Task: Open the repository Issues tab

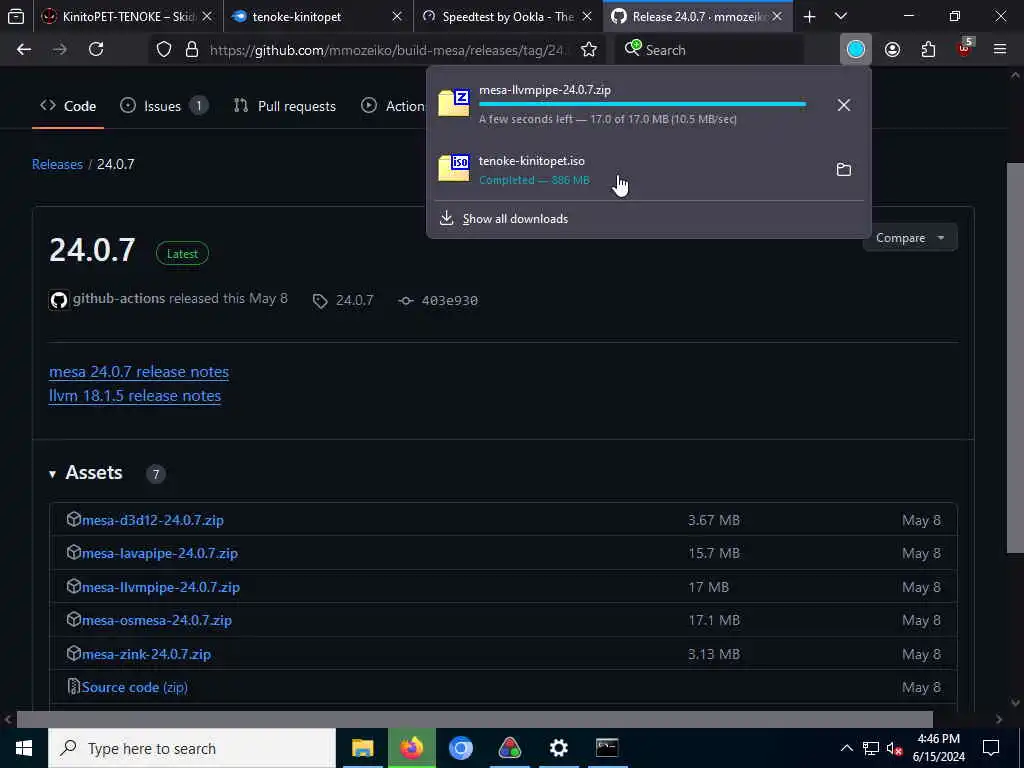Action: coord(164,106)
